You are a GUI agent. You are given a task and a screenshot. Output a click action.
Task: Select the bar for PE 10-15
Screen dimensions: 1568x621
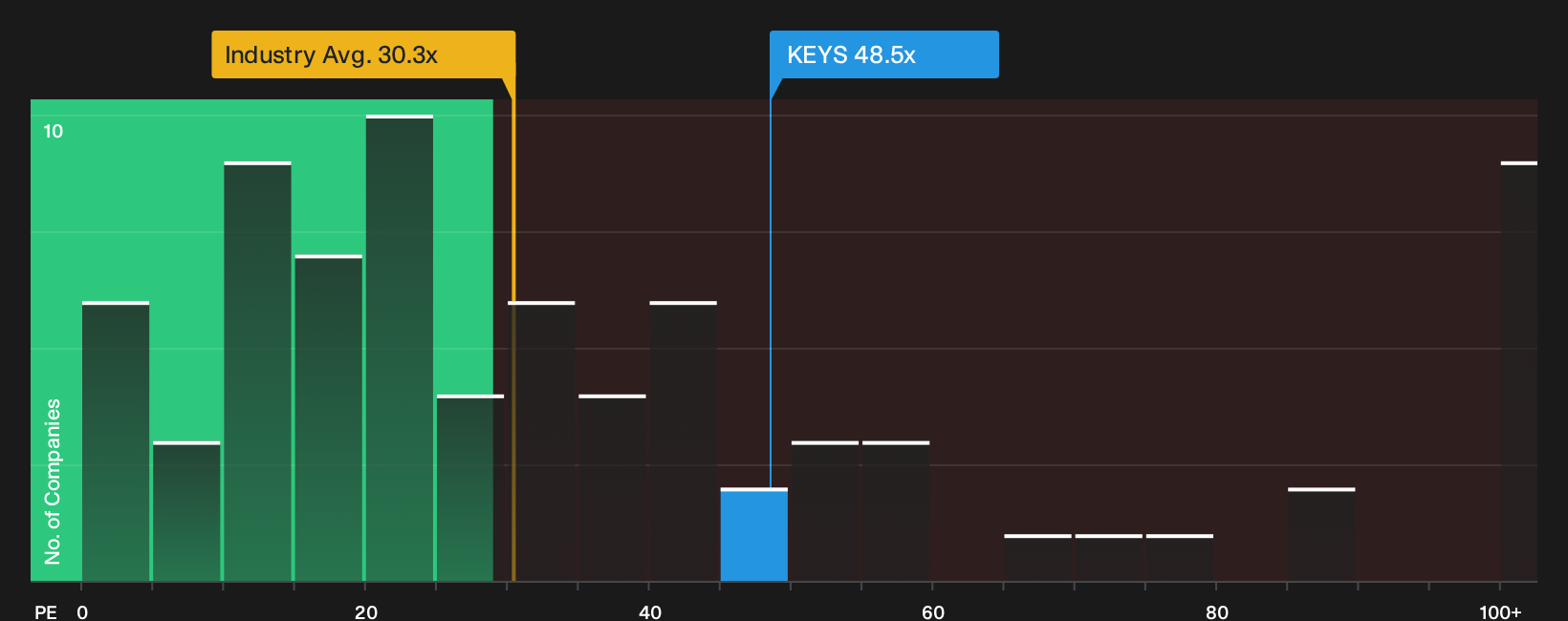257,372
